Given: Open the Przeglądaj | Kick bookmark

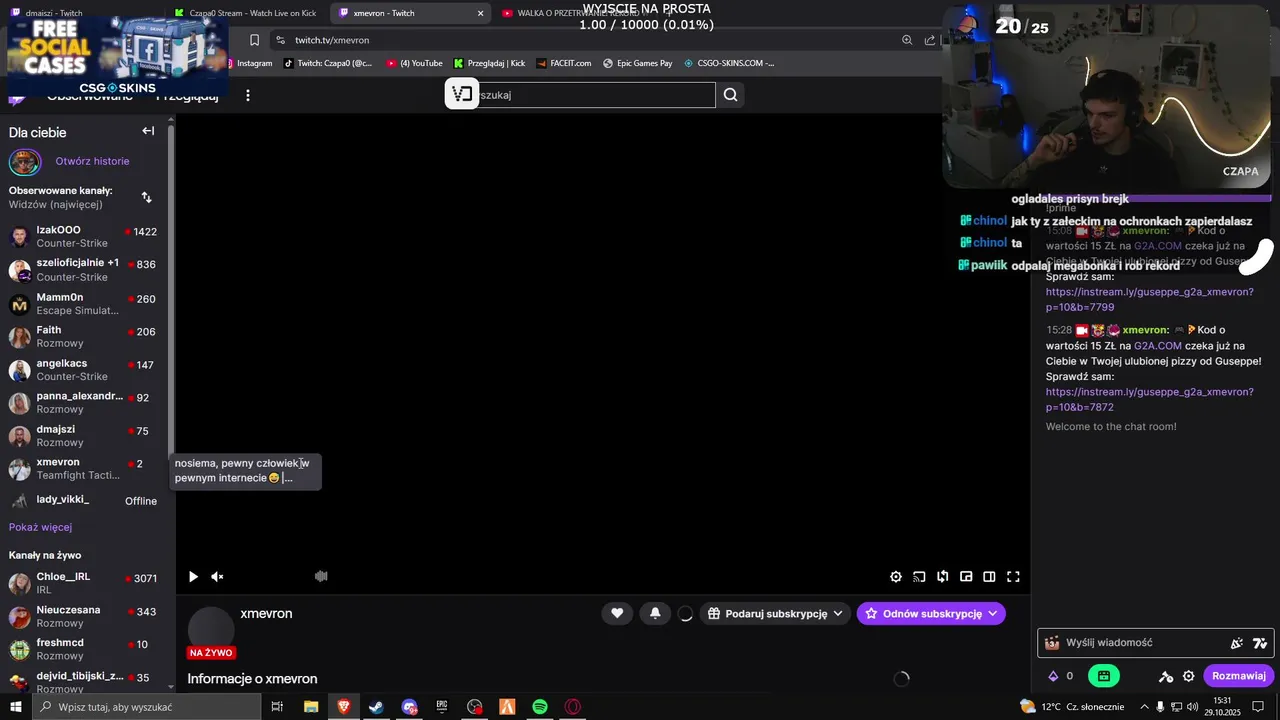Looking at the screenshot, I should [x=489, y=63].
